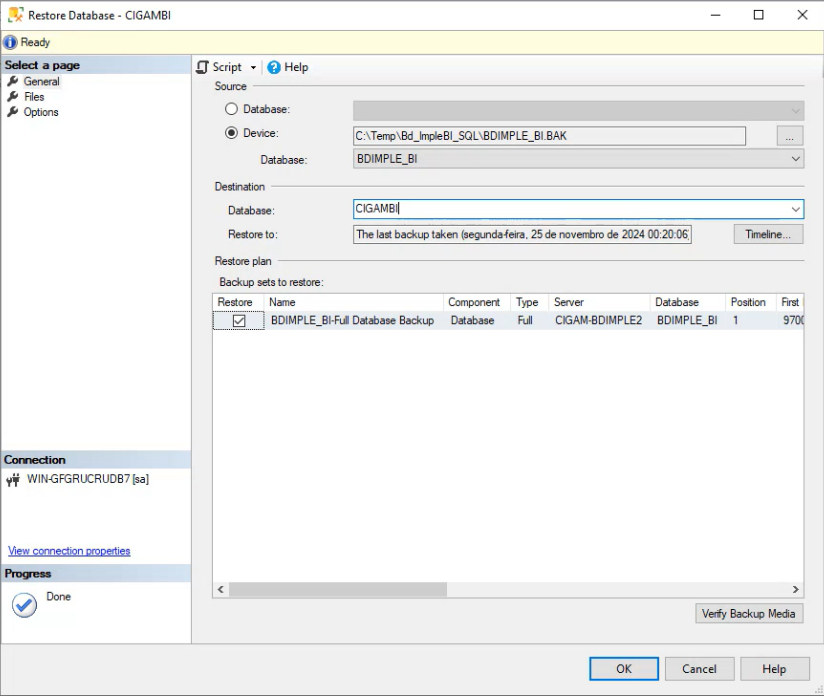The height and width of the screenshot is (697, 824).
Task: Click the Position column header
Action: pyautogui.click(x=750, y=302)
